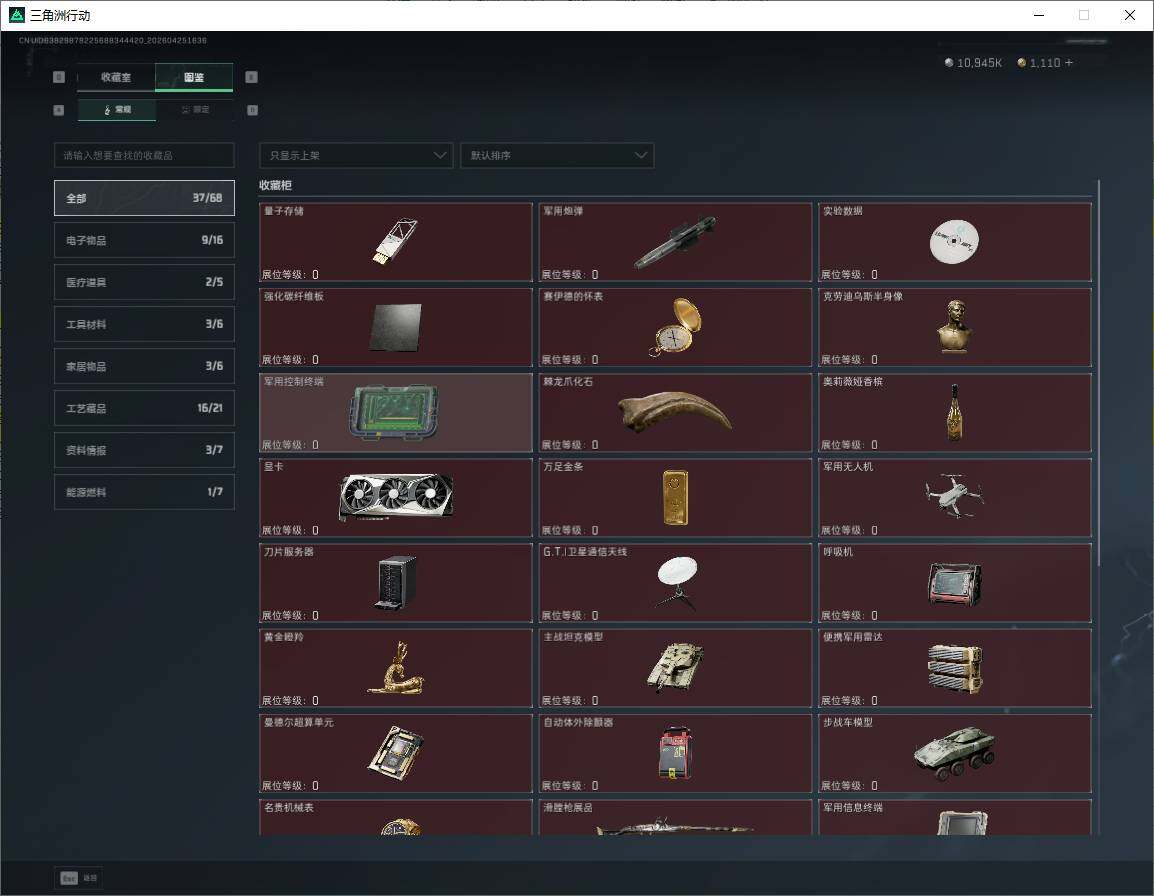Filter by 医疗道具 category
This screenshot has width=1154, height=896.
coord(144,282)
